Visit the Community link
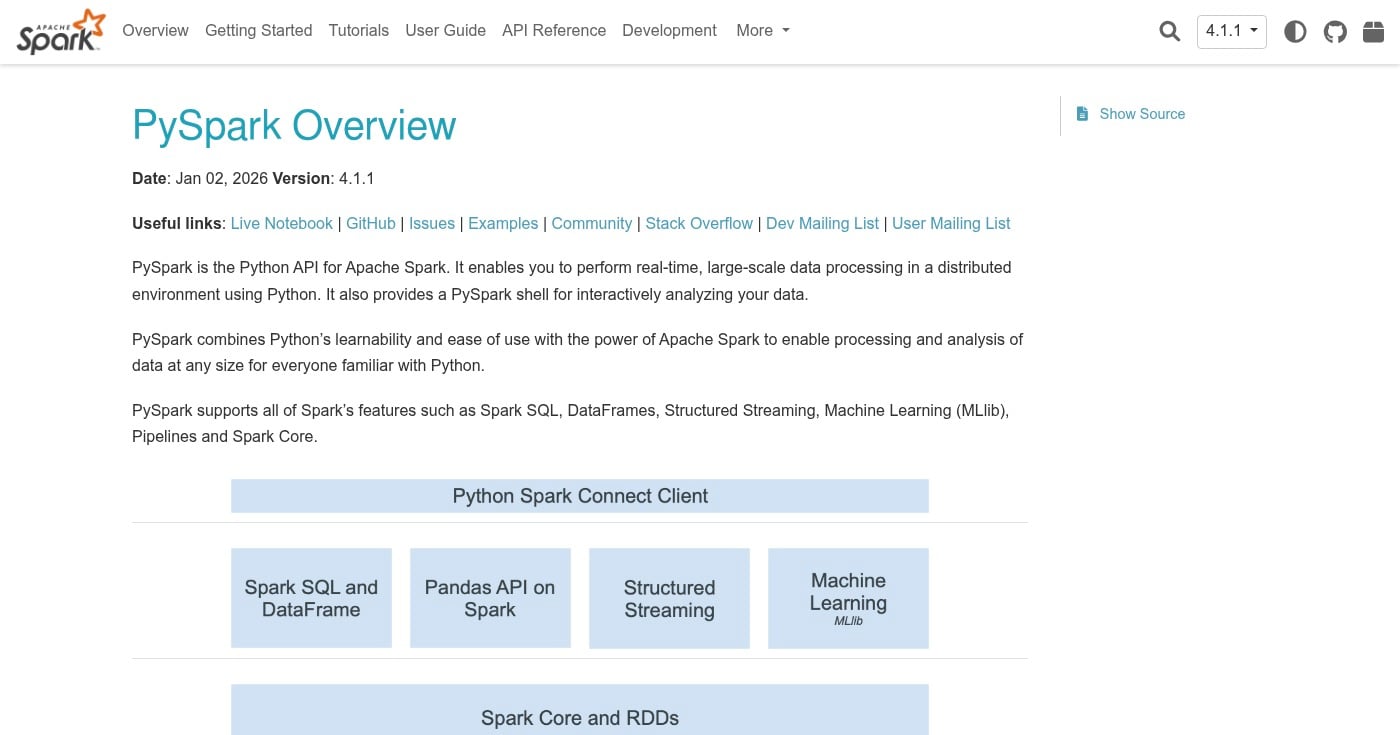This screenshot has height=735, width=1400. 592,224
